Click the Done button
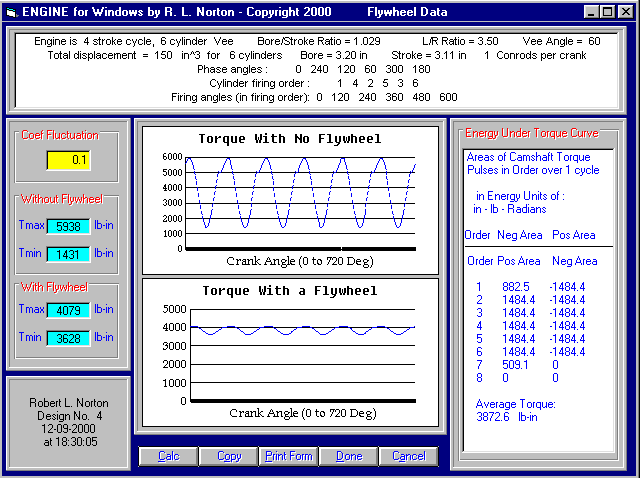 [349, 456]
